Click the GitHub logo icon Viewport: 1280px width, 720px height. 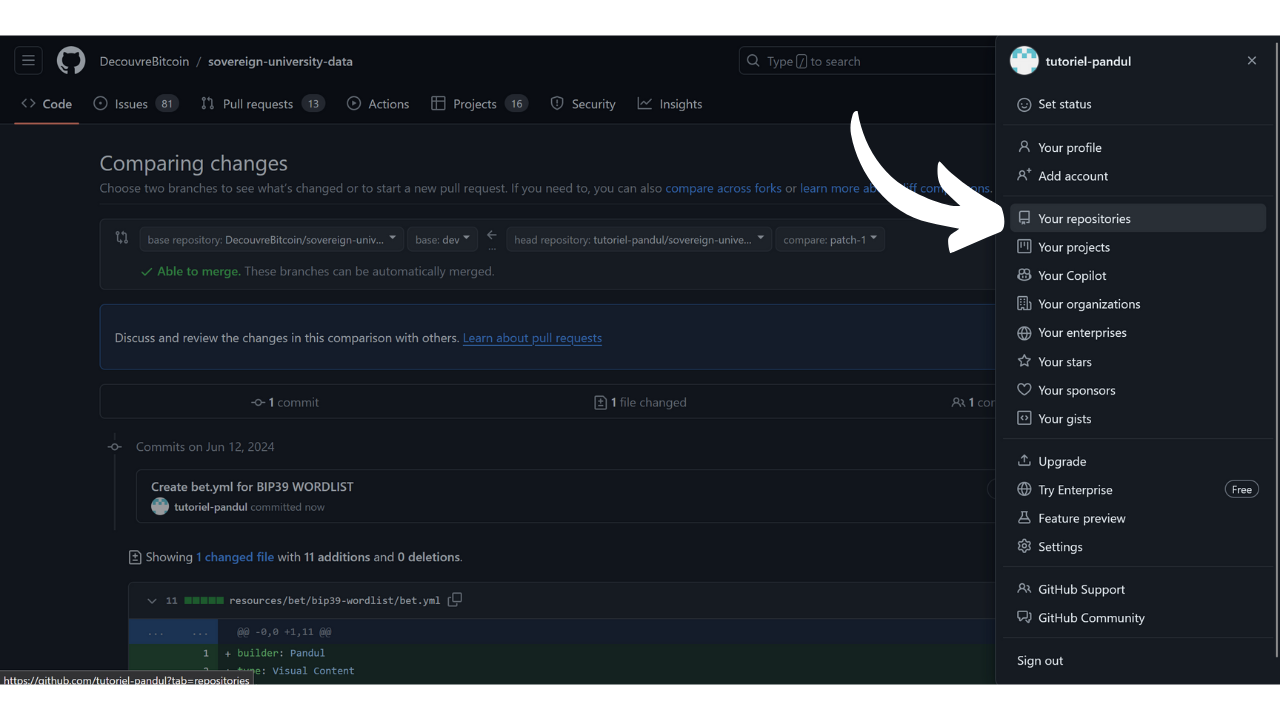[71, 61]
